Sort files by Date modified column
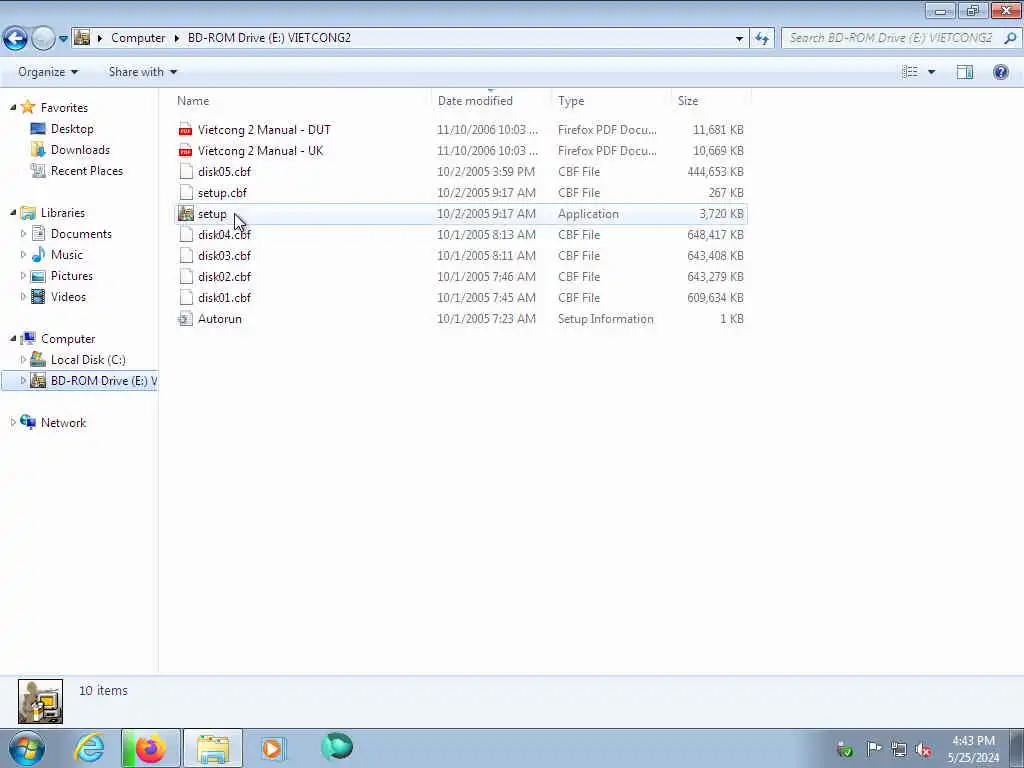1024x768 pixels. (475, 101)
